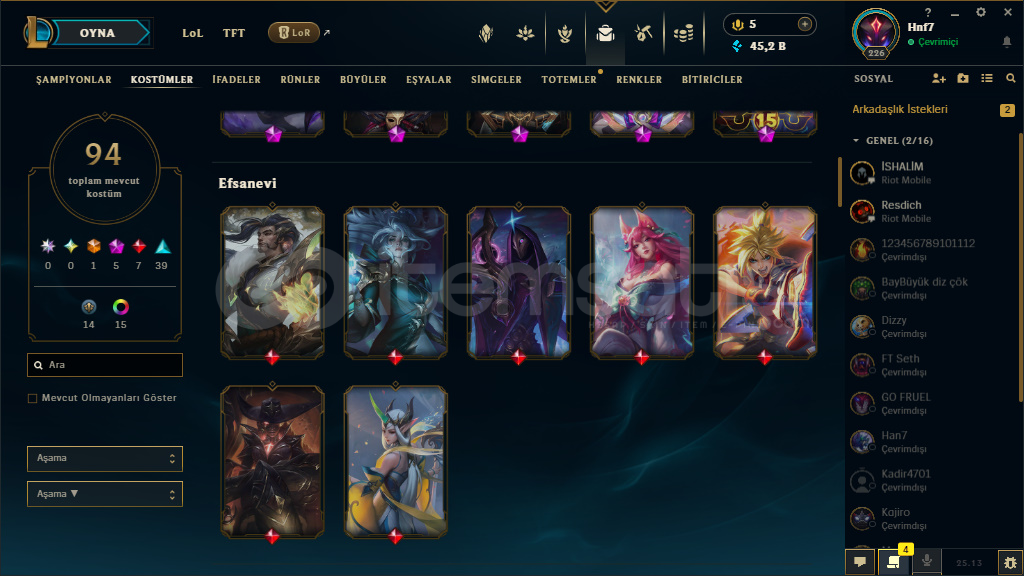Open the first Aşama dropdown
Image resolution: width=1024 pixels, height=576 pixels.
click(104, 458)
